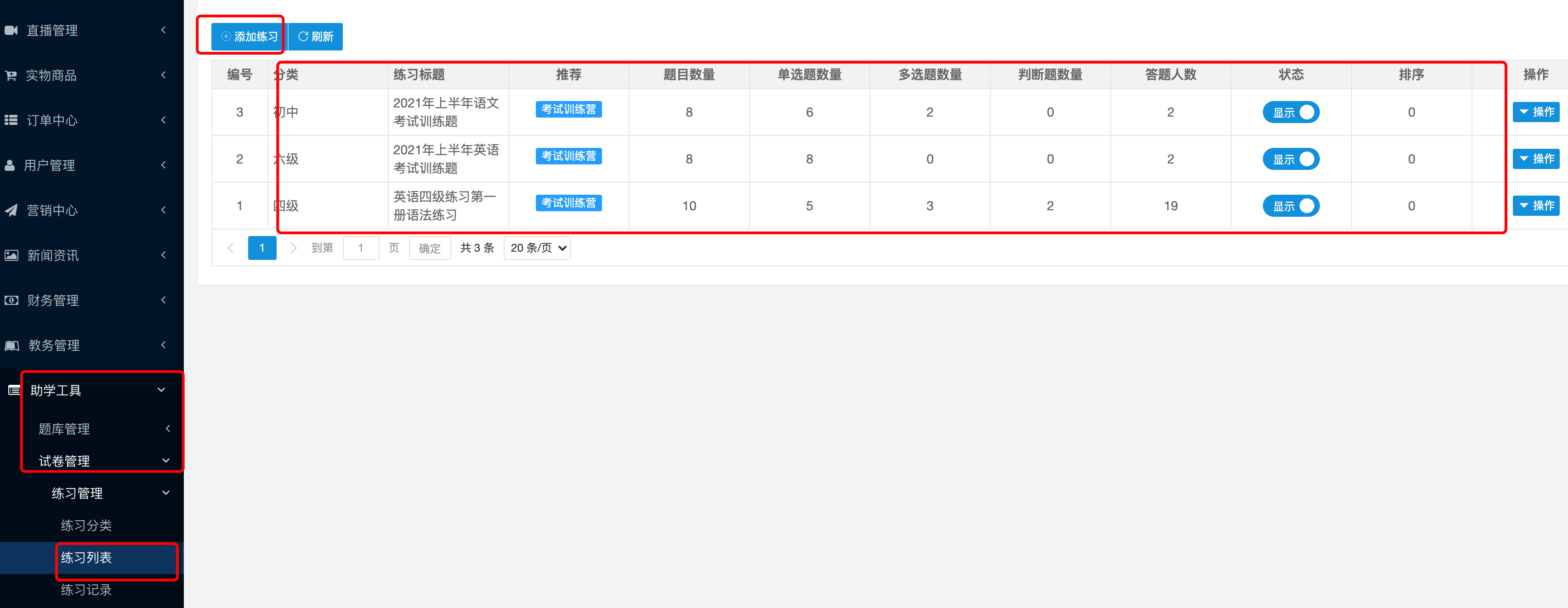
Task: Toggle 显示 status for 初中 row
Action: [x=1290, y=113]
